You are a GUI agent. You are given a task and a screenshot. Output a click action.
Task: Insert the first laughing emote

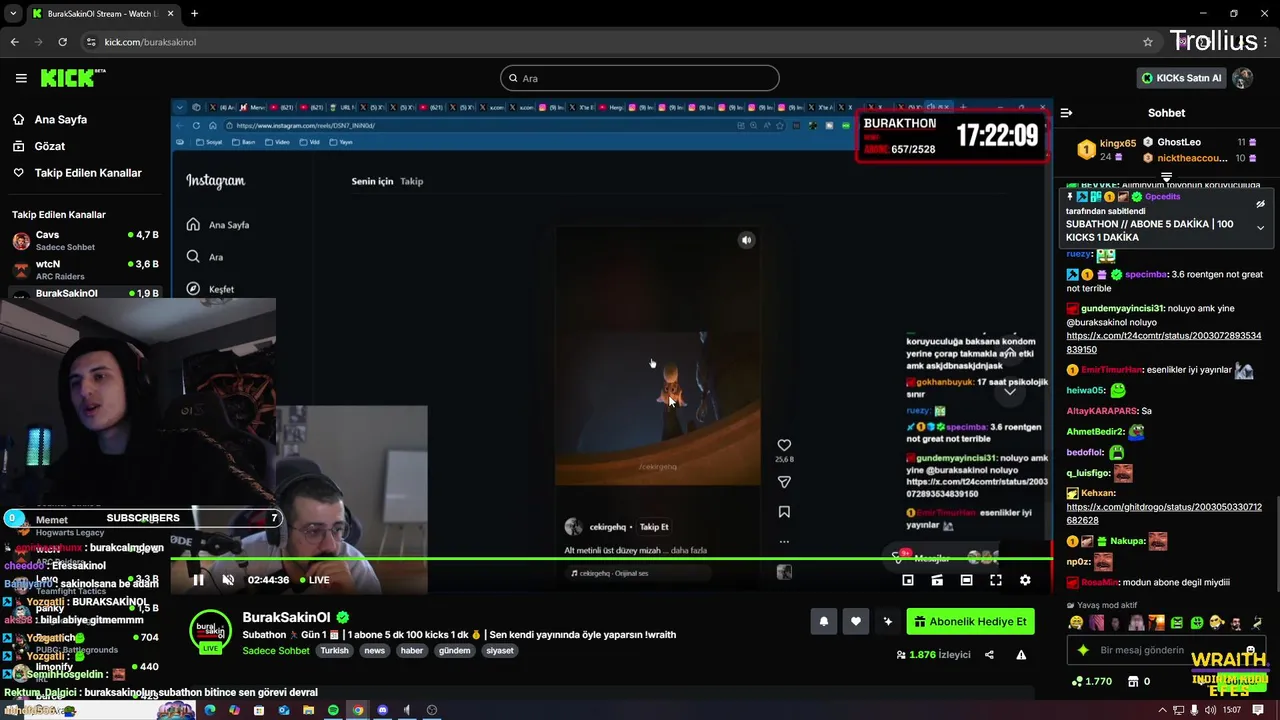[1076, 623]
